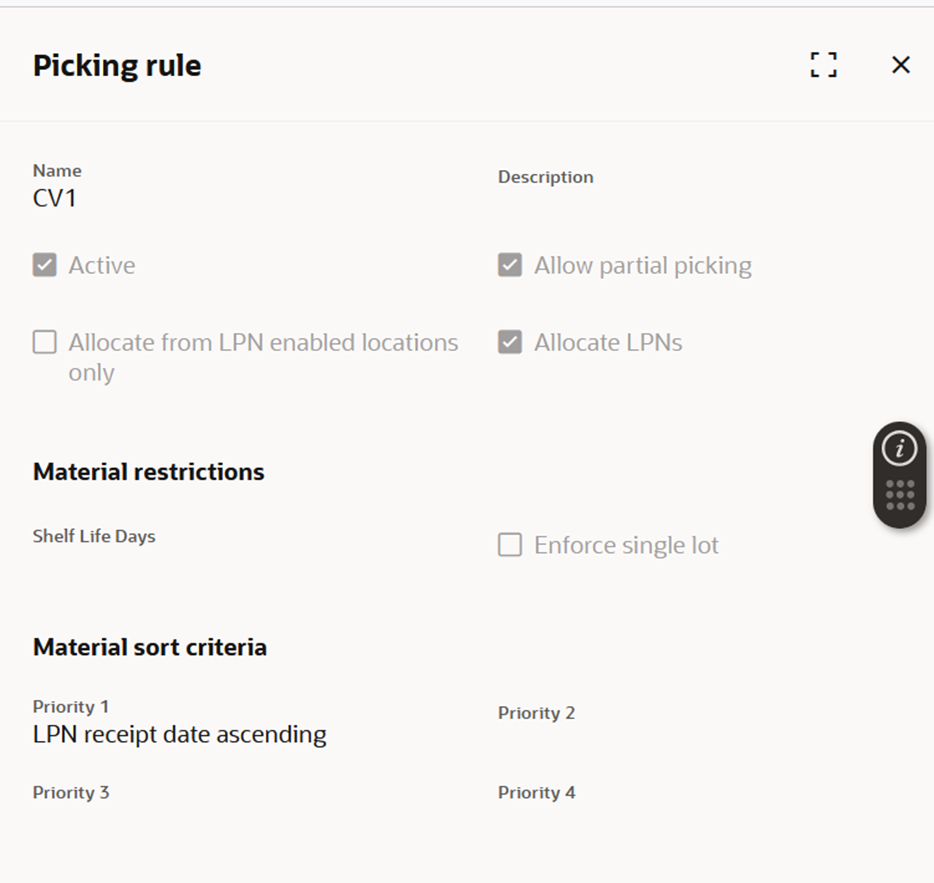Image resolution: width=934 pixels, height=883 pixels.
Task: Open the info icon on floating widget
Action: [900, 449]
